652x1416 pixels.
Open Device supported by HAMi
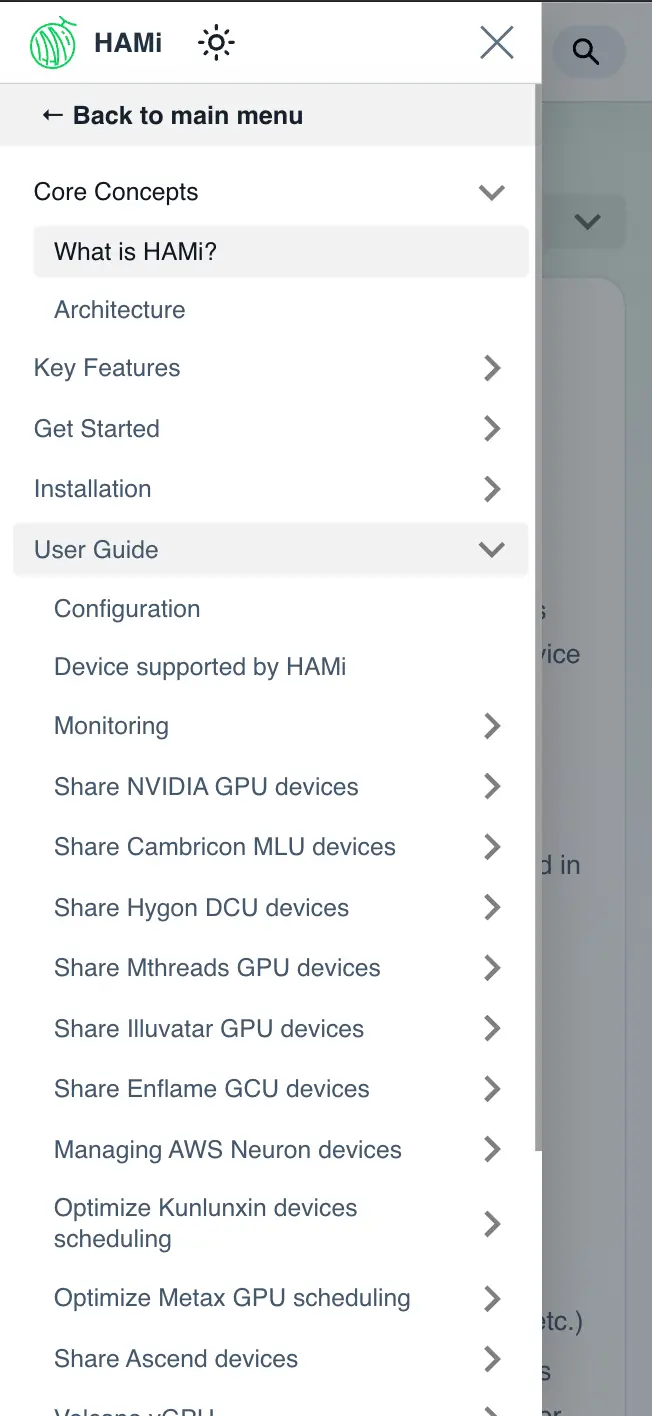(200, 667)
